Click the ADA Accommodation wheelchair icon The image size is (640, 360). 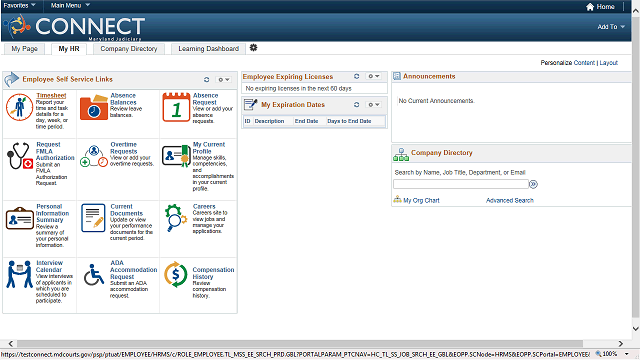coord(94,274)
